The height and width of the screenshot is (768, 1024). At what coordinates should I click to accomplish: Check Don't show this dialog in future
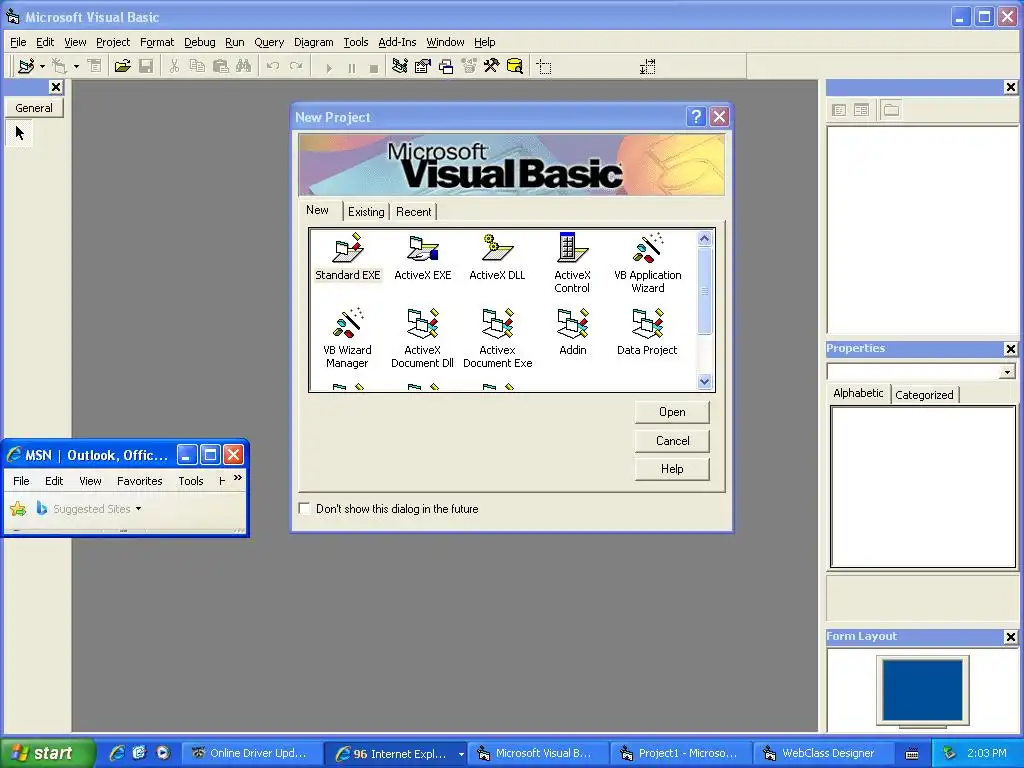pos(304,508)
